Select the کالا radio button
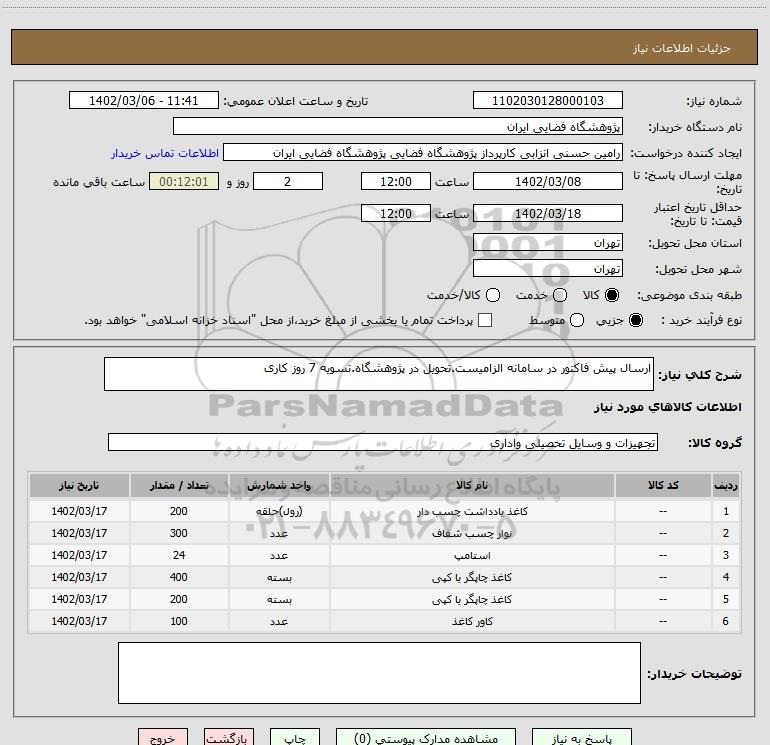This screenshot has height=745, width=770. (612, 295)
